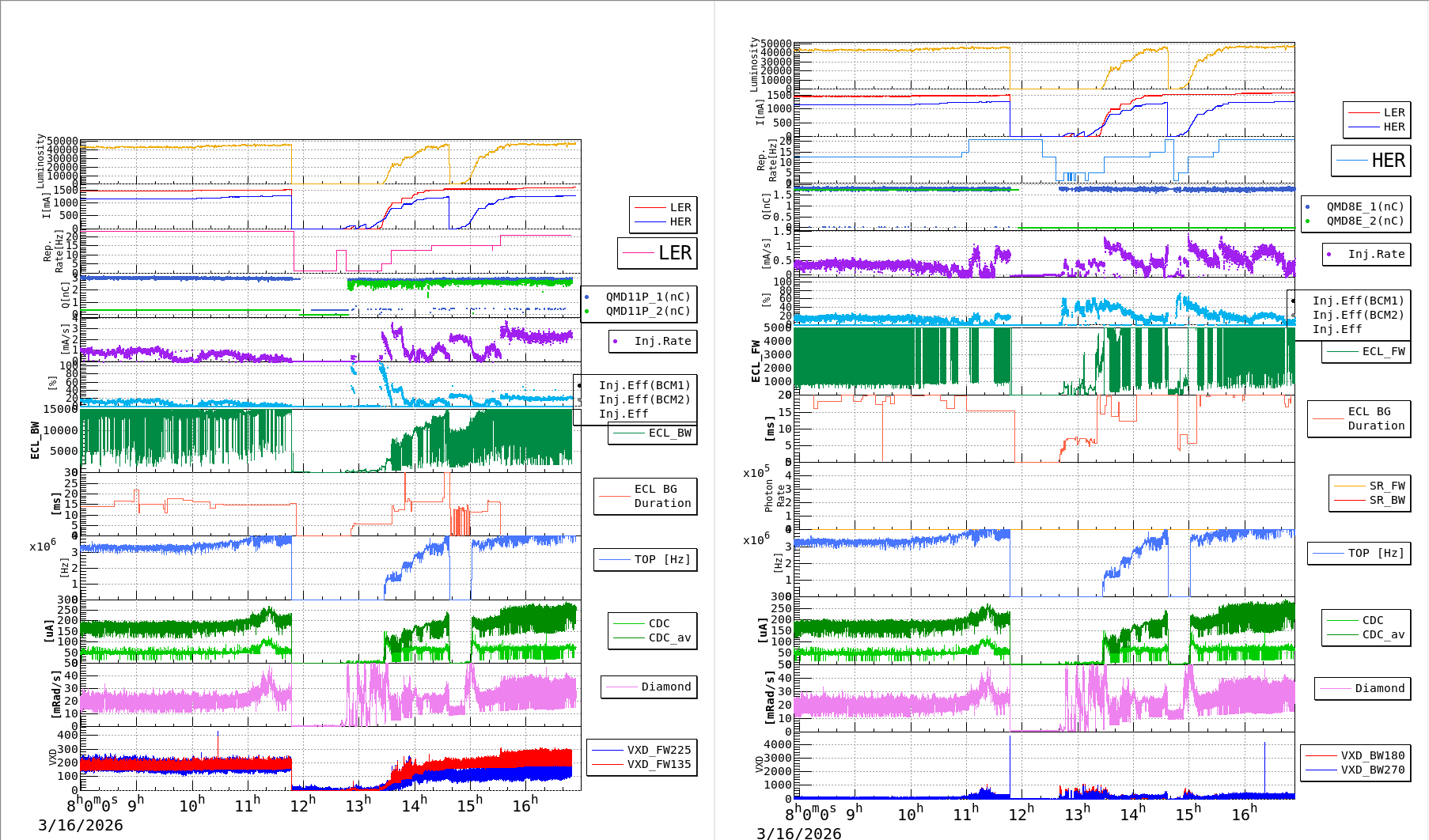Viewport: 1429px width, 840px height.
Task: Select the VXD_FW135 legend entry
Action: (x=658, y=764)
